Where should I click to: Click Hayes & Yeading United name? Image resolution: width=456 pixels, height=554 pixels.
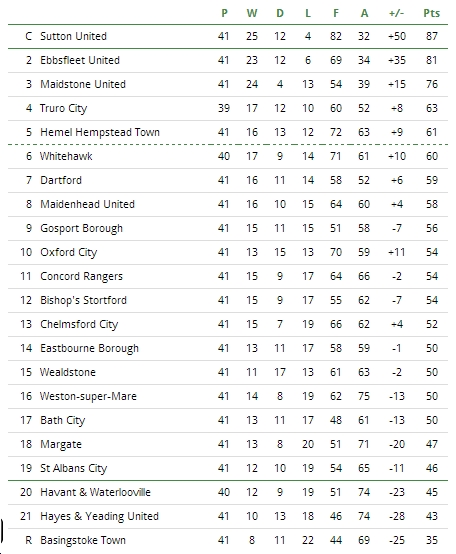(x=99, y=517)
